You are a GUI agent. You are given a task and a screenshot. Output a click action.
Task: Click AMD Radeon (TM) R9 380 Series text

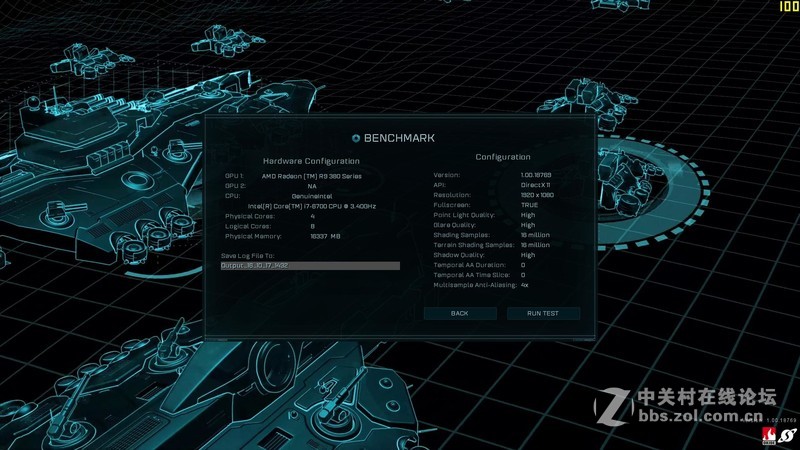(312, 176)
